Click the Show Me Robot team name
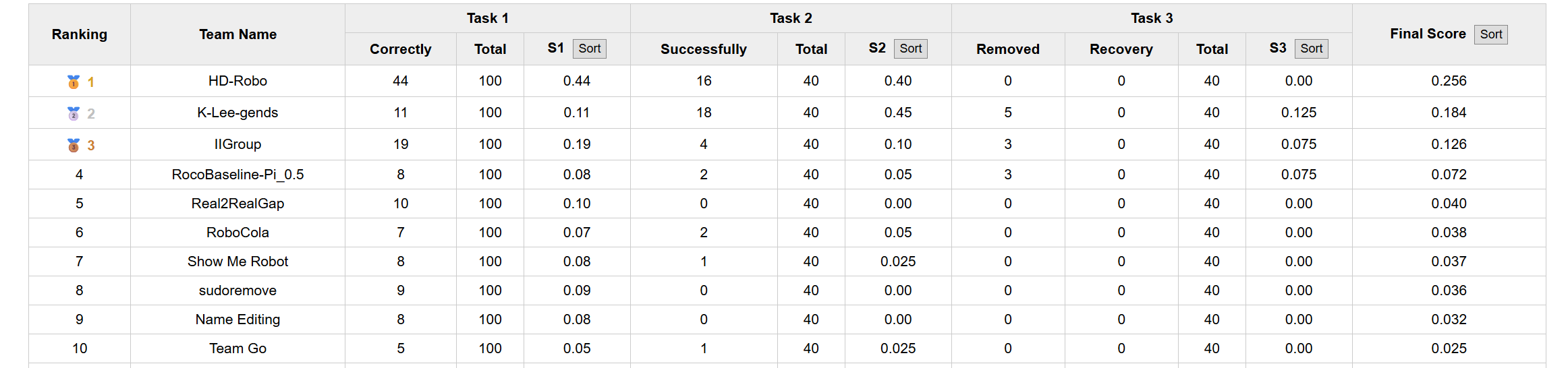This screenshot has height=368, width=1568. [x=237, y=262]
